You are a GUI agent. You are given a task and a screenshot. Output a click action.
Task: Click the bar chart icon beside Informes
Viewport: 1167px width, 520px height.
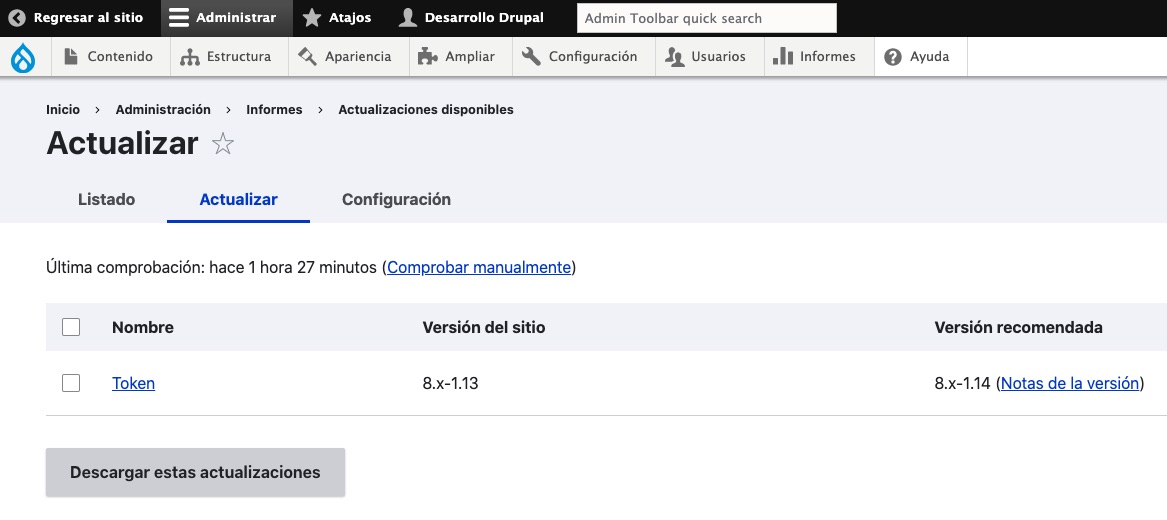pyautogui.click(x=783, y=57)
